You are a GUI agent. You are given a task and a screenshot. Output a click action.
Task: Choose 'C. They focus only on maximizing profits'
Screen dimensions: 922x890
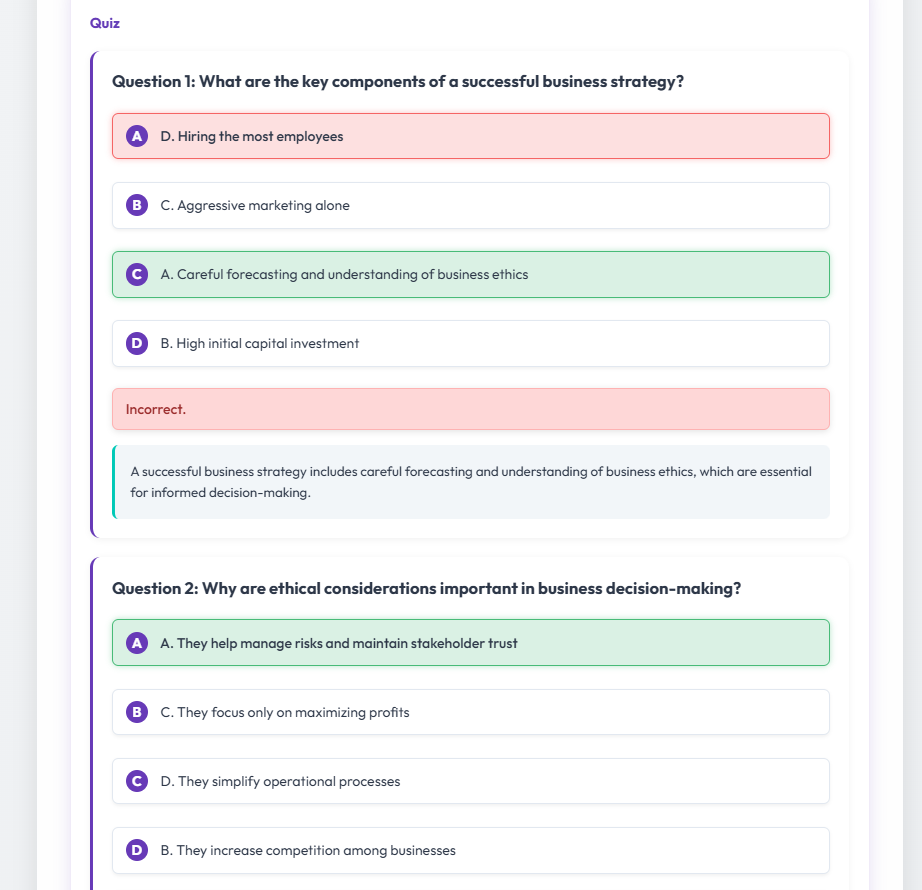click(470, 712)
